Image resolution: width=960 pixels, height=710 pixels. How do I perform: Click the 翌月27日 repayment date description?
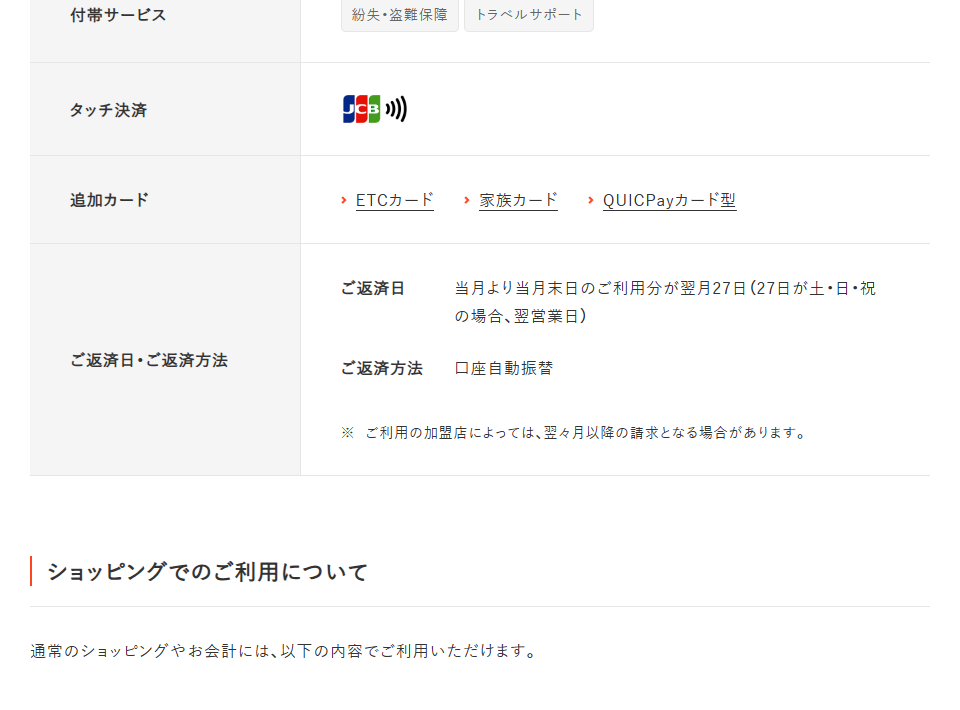click(x=665, y=302)
